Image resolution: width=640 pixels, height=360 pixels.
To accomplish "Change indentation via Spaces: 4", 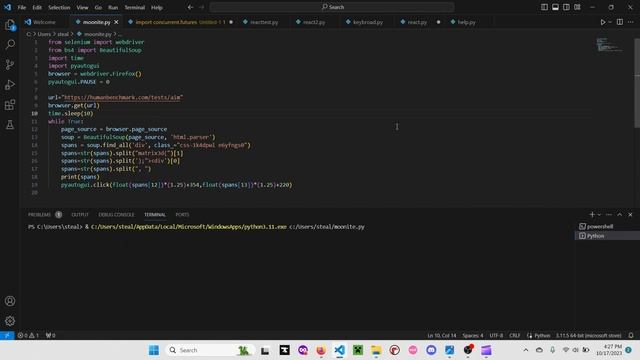I will pyautogui.click(x=473, y=335).
